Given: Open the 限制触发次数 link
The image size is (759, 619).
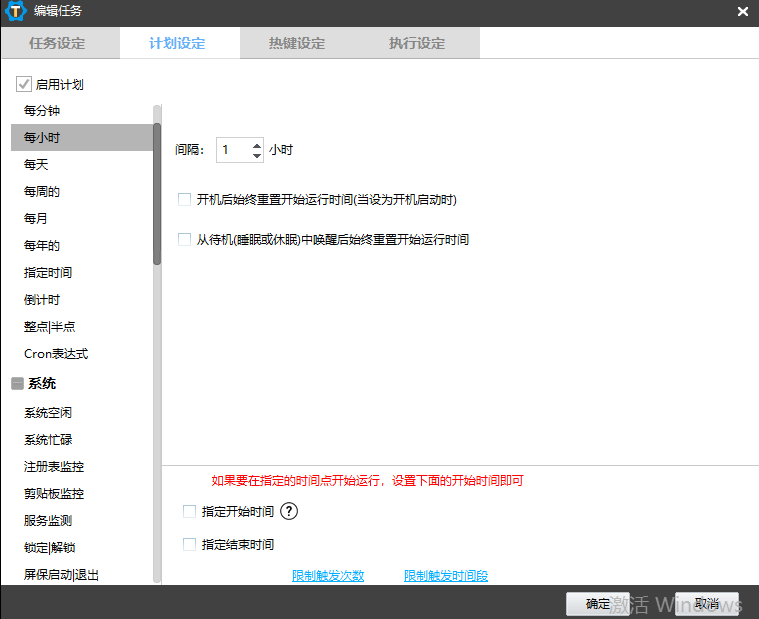Looking at the screenshot, I should (x=328, y=576).
